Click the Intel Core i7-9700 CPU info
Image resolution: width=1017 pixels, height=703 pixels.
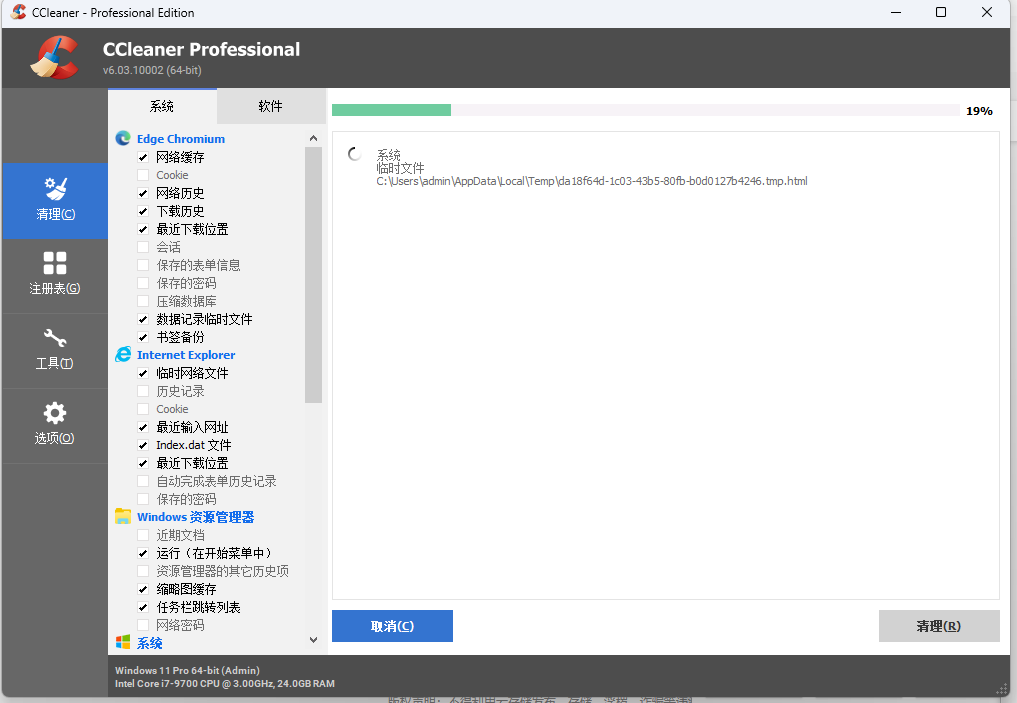[x=225, y=684]
